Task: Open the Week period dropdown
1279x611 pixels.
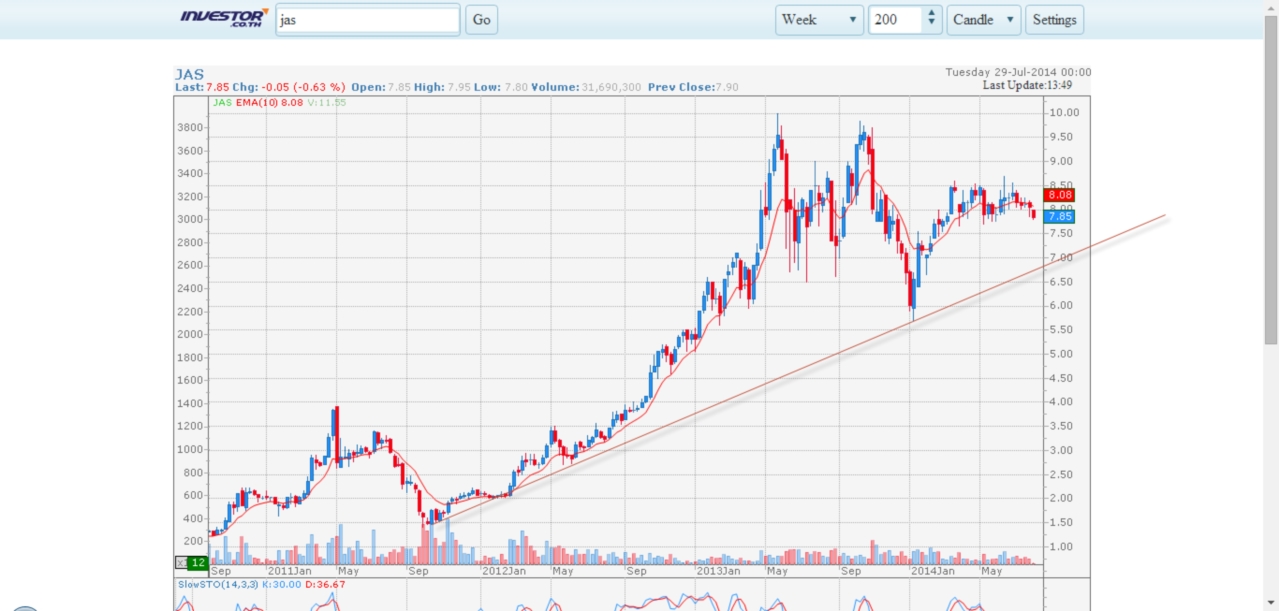Action: (x=819, y=20)
